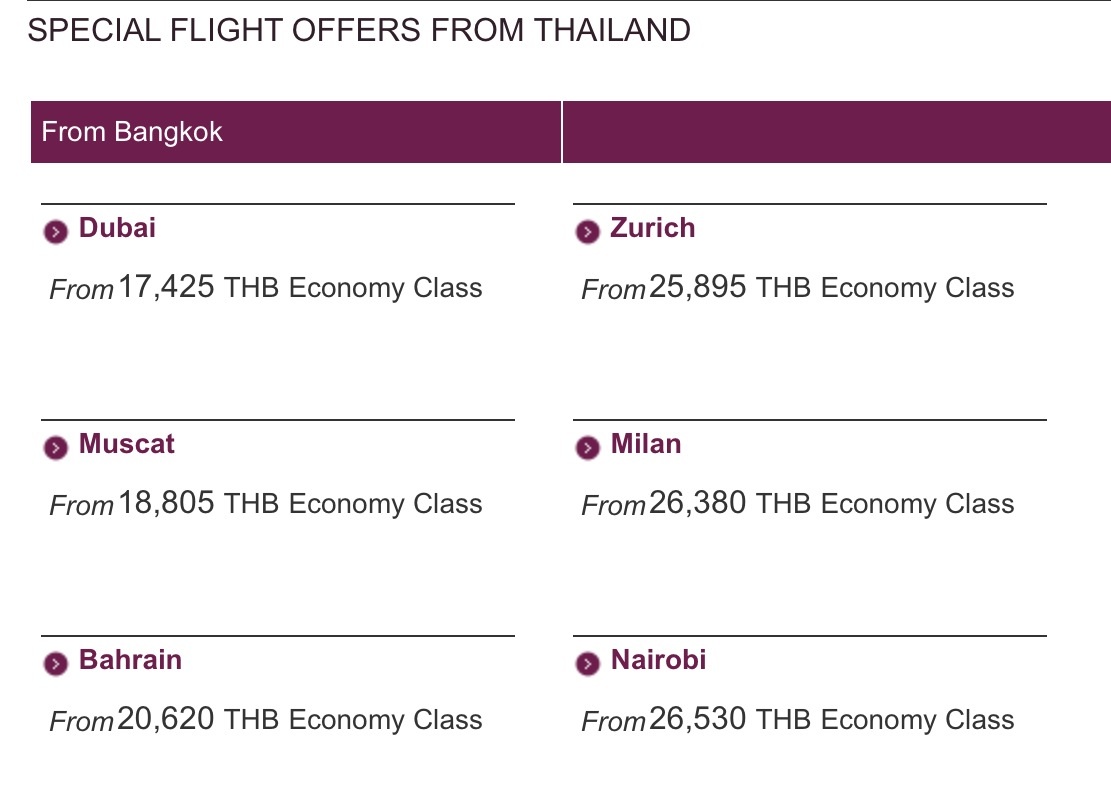Open the Bahrain flight offer link

(130, 660)
